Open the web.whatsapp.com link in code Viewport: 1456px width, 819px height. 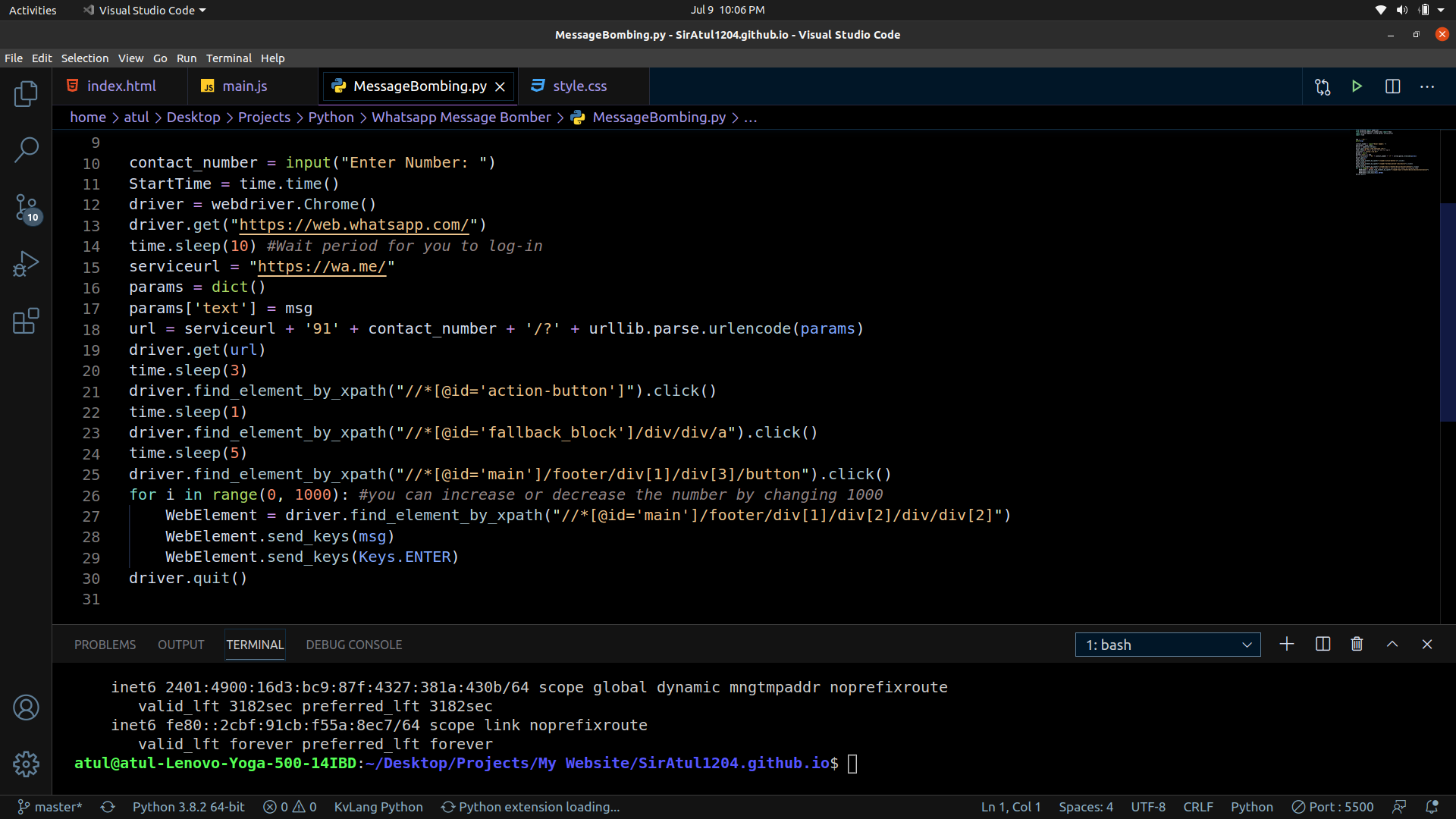coord(354,225)
